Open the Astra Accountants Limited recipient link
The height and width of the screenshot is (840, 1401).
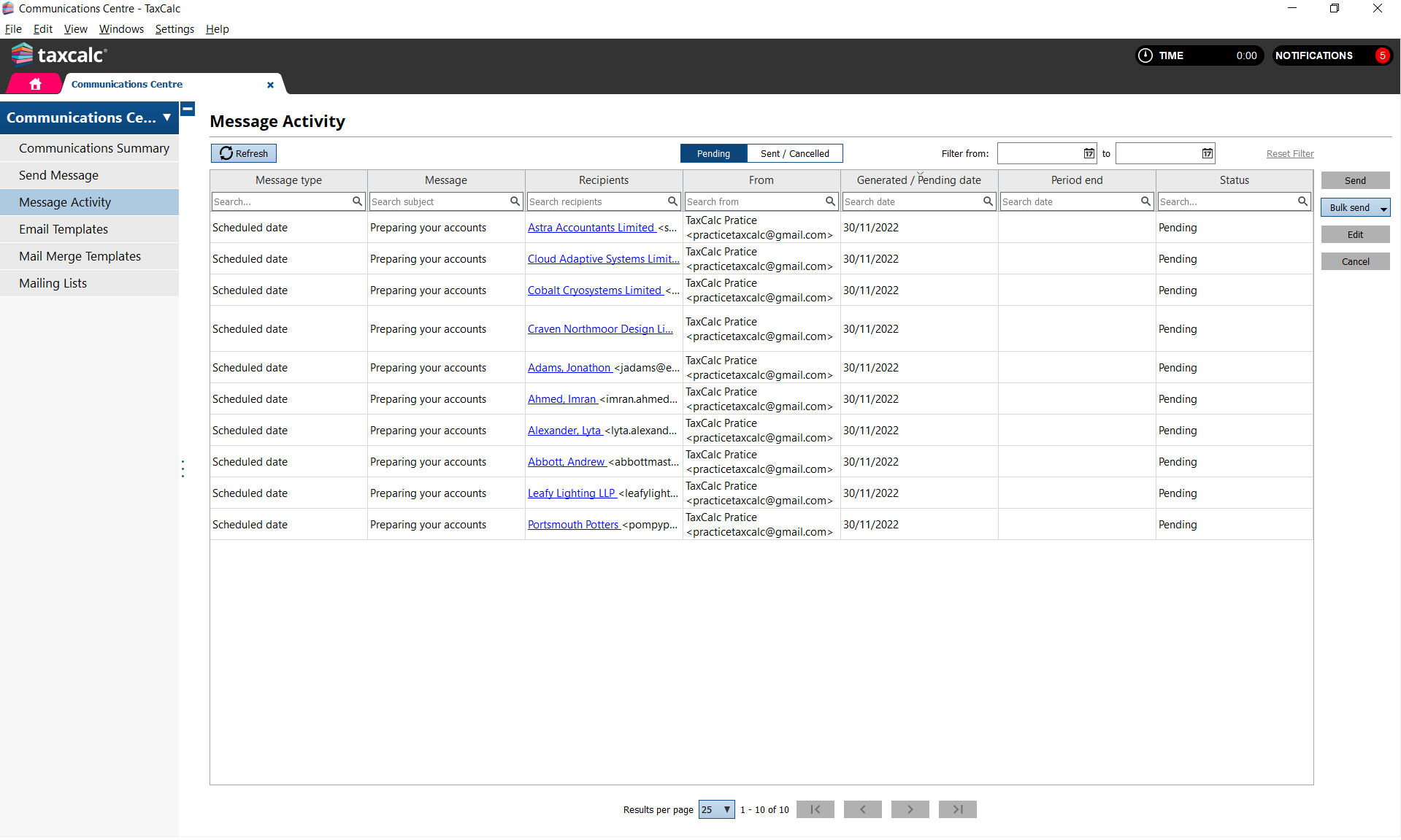point(591,228)
